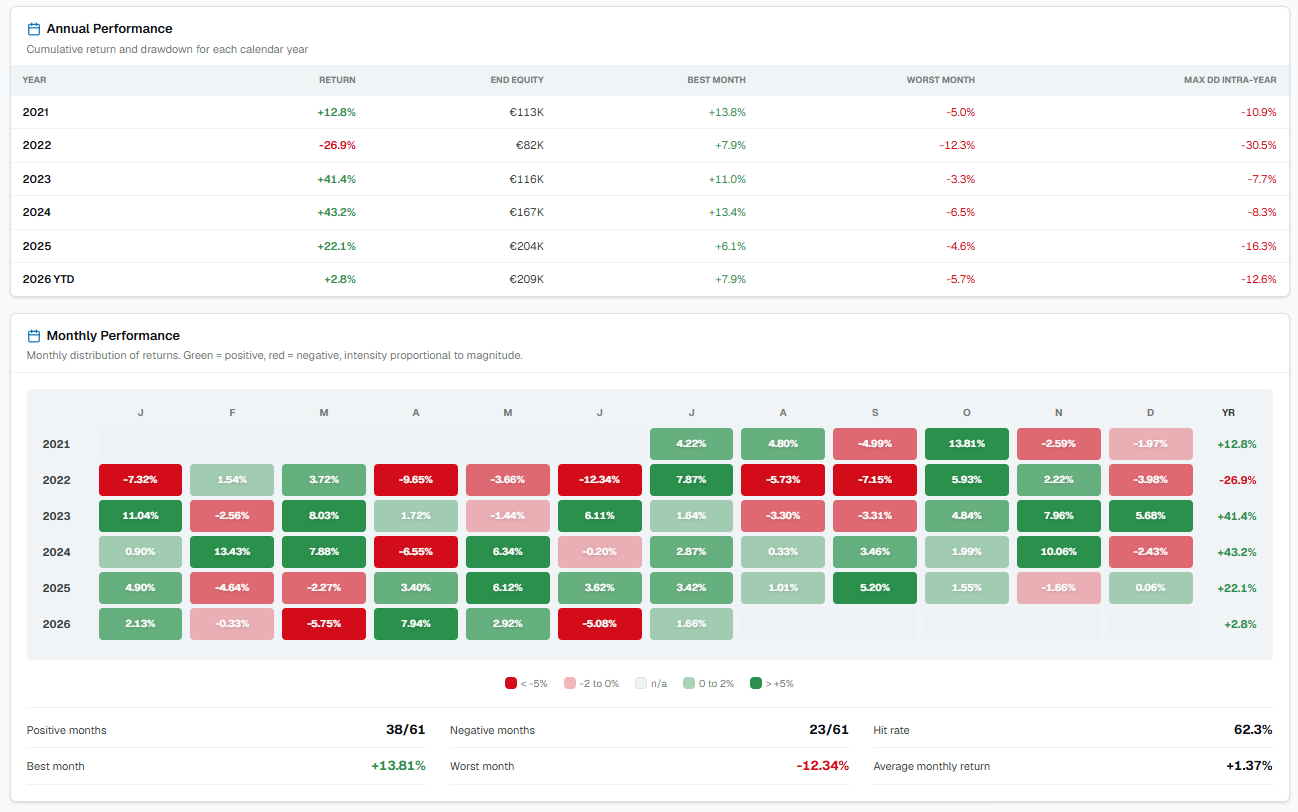Image resolution: width=1298 pixels, height=812 pixels.
Task: Click the September 2025 cell 5.20%
Action: (x=875, y=588)
